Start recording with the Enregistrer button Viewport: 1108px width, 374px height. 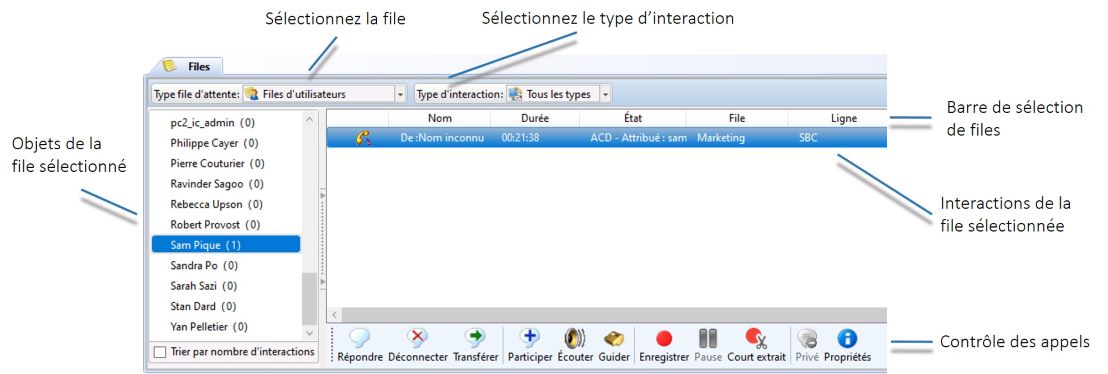pos(664,339)
